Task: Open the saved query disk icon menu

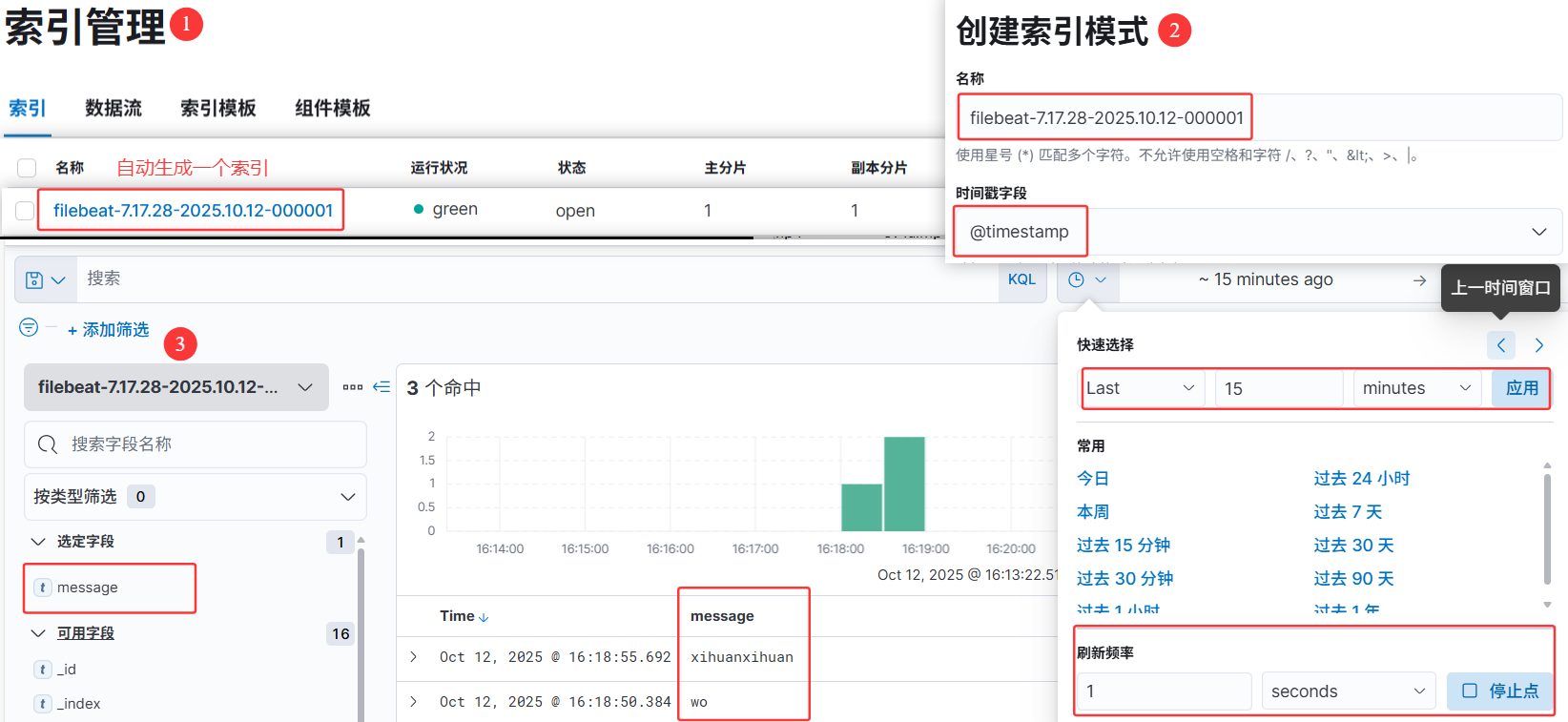Action: click(45, 279)
